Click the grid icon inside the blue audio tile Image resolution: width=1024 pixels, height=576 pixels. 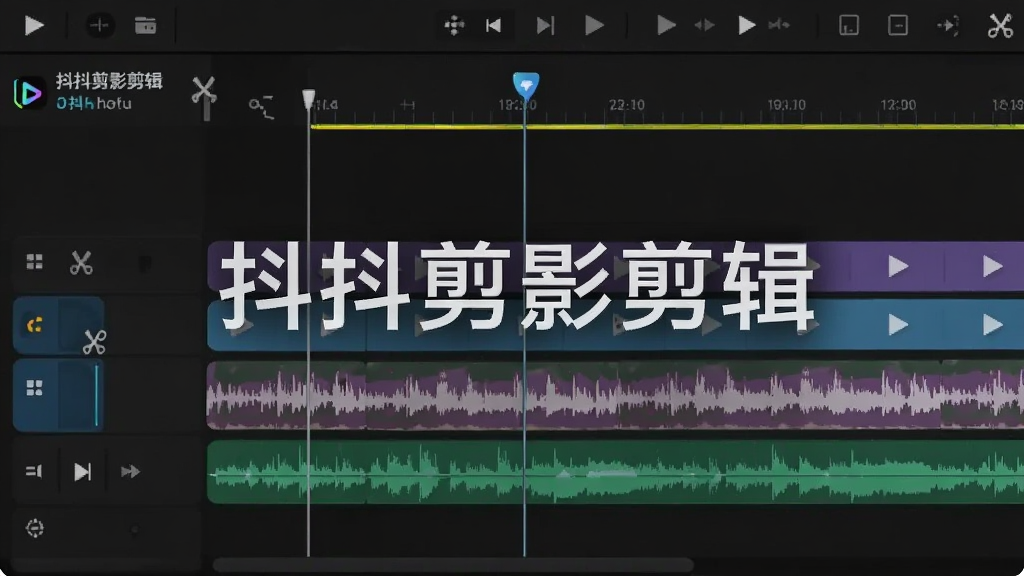[35, 388]
